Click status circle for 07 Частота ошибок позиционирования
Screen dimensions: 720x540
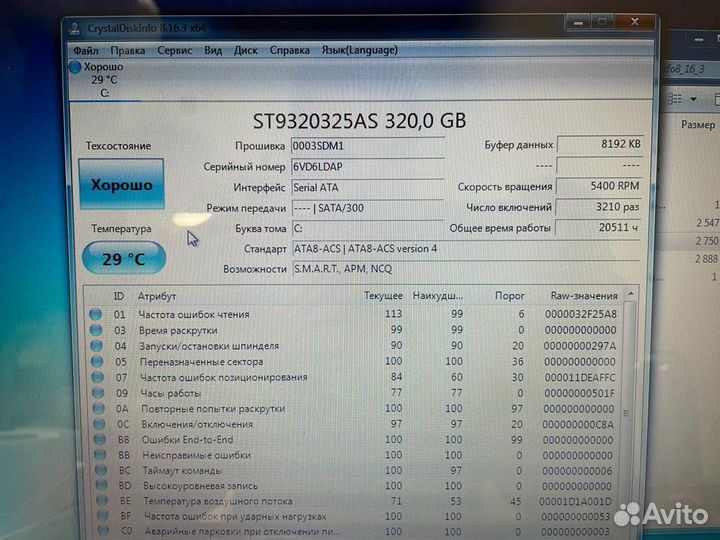pyautogui.click(x=97, y=377)
